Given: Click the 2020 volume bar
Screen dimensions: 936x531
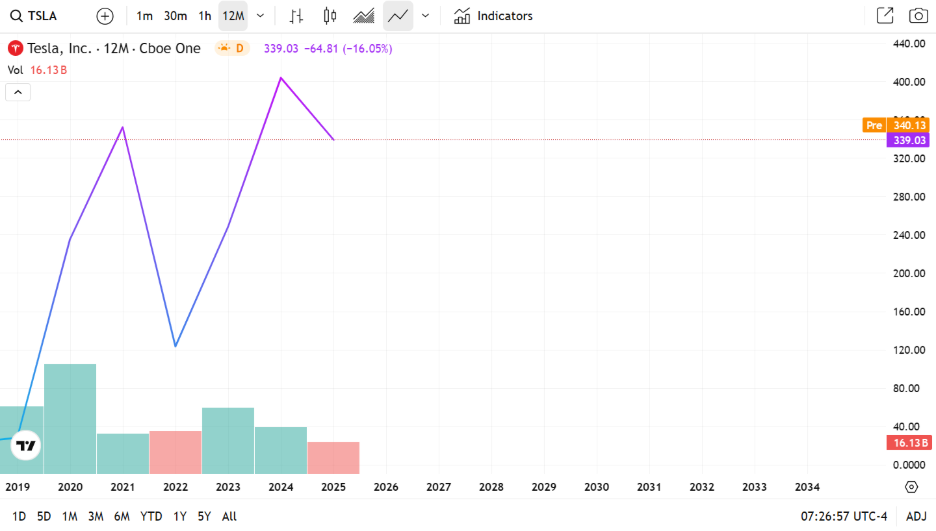Looking at the screenshot, I should pyautogui.click(x=70, y=419).
